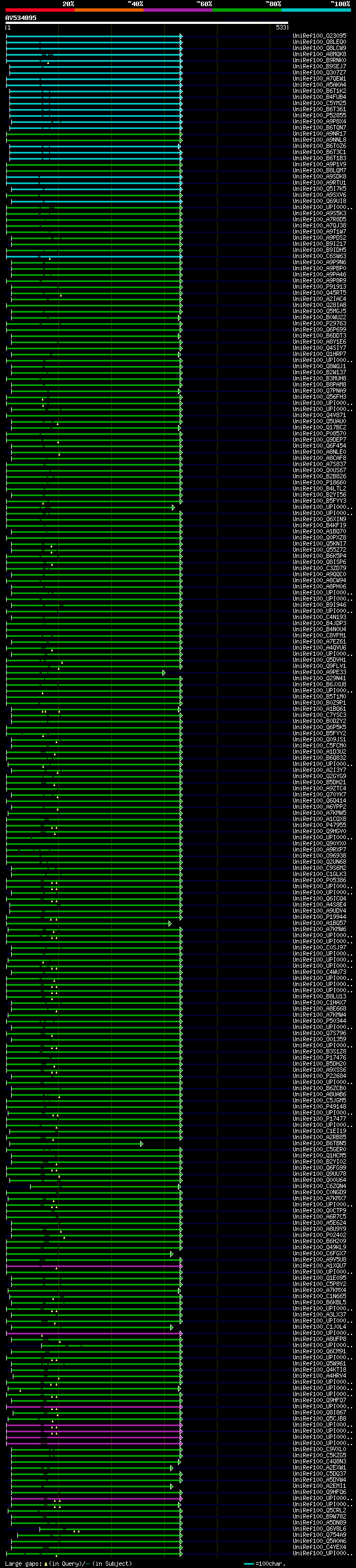Select label UniRef100_A9P1V9
356x1568 pixels.
[319, 164]
